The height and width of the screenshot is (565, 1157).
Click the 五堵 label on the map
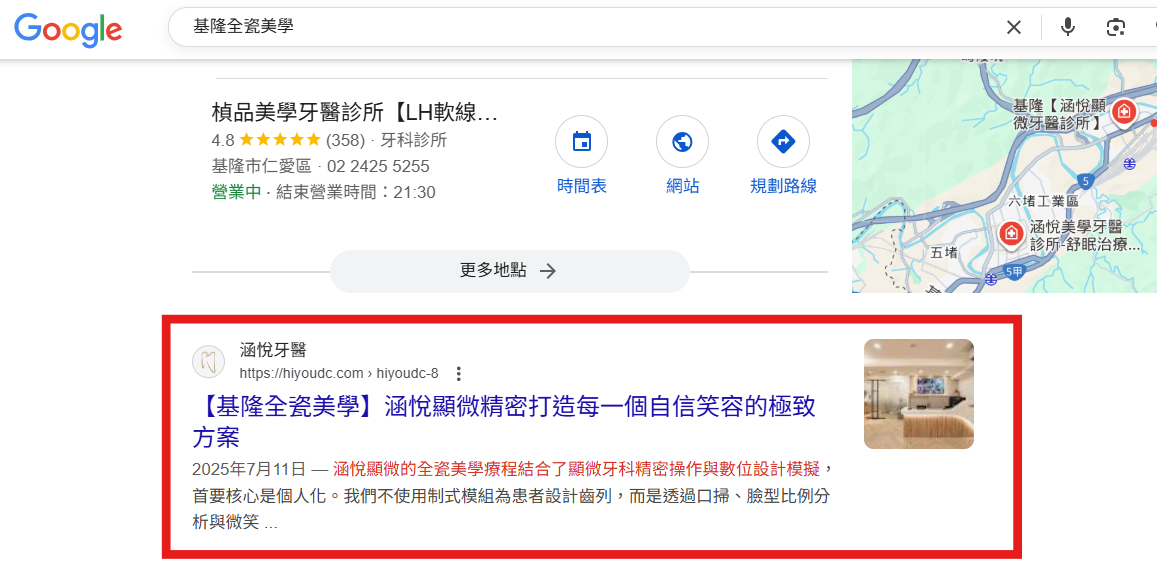point(944,253)
